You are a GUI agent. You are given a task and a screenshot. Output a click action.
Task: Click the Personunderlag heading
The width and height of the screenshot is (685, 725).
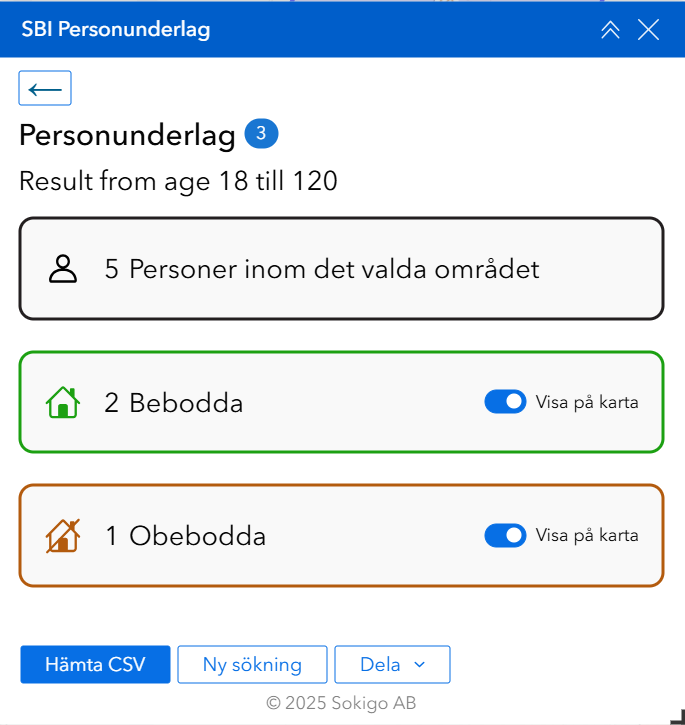point(127,135)
